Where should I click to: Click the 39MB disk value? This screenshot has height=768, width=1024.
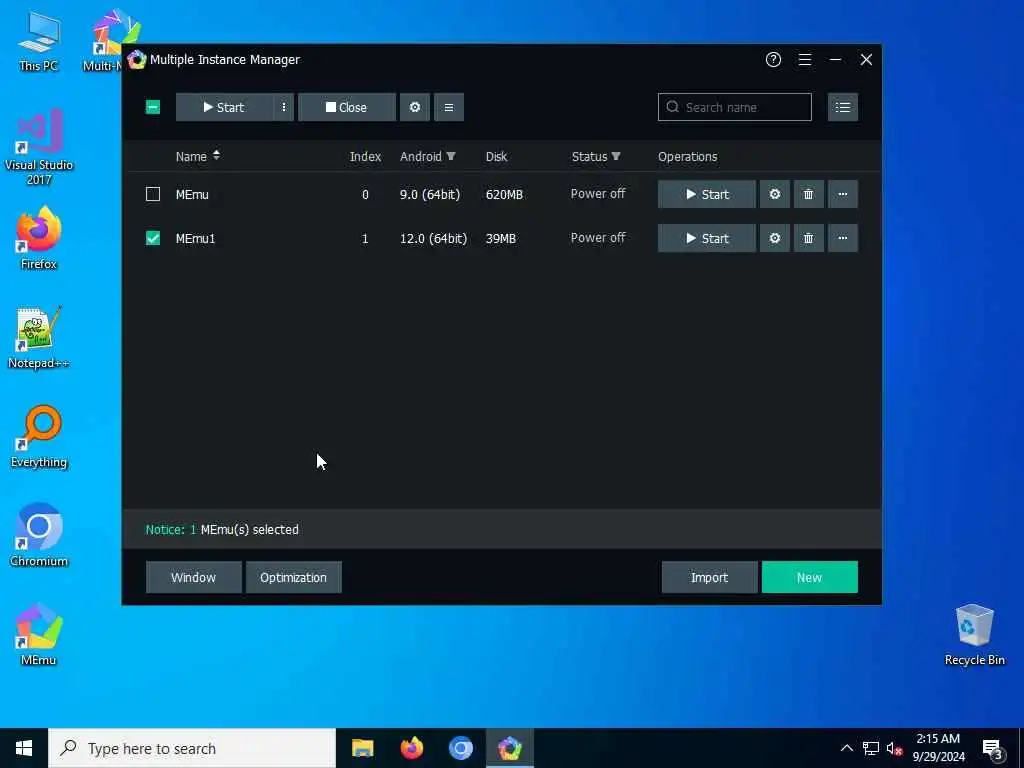click(x=501, y=238)
